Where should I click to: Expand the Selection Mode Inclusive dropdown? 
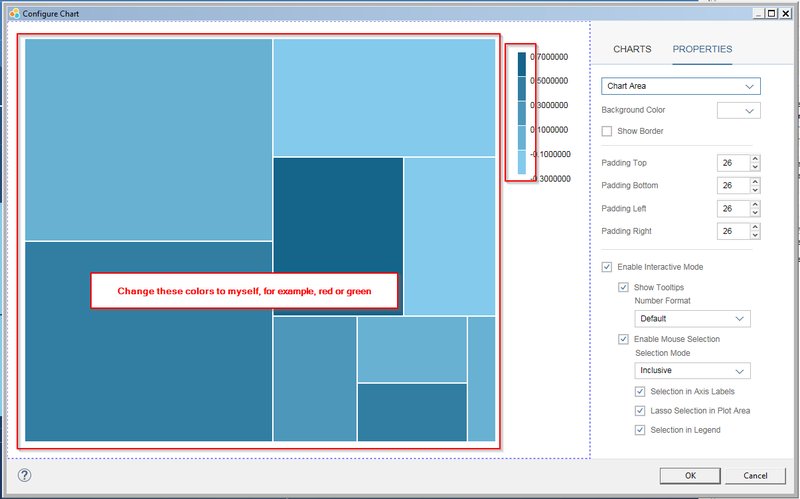tap(692, 370)
